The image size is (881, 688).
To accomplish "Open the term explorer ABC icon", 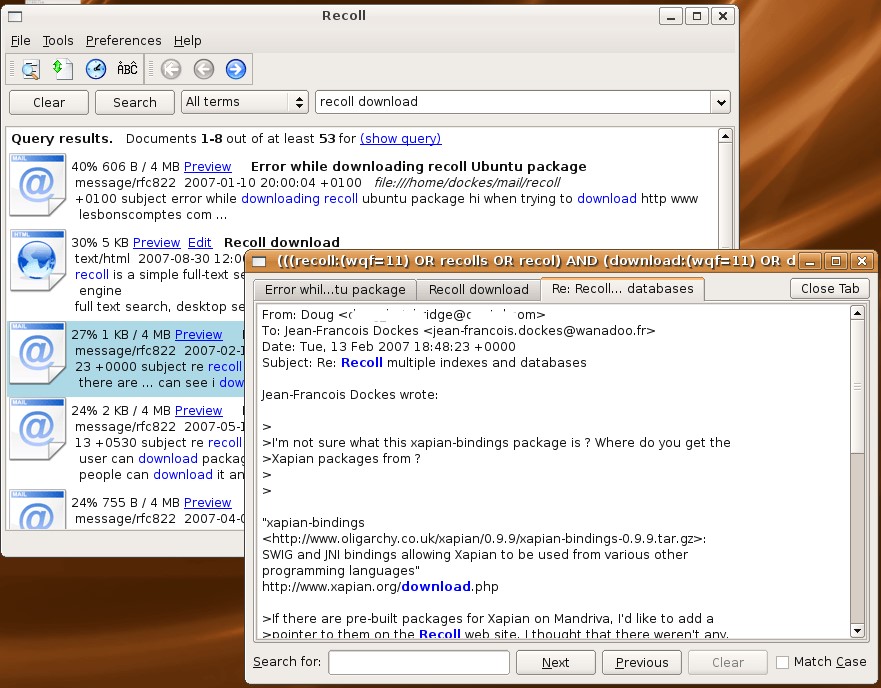I will pos(127,69).
